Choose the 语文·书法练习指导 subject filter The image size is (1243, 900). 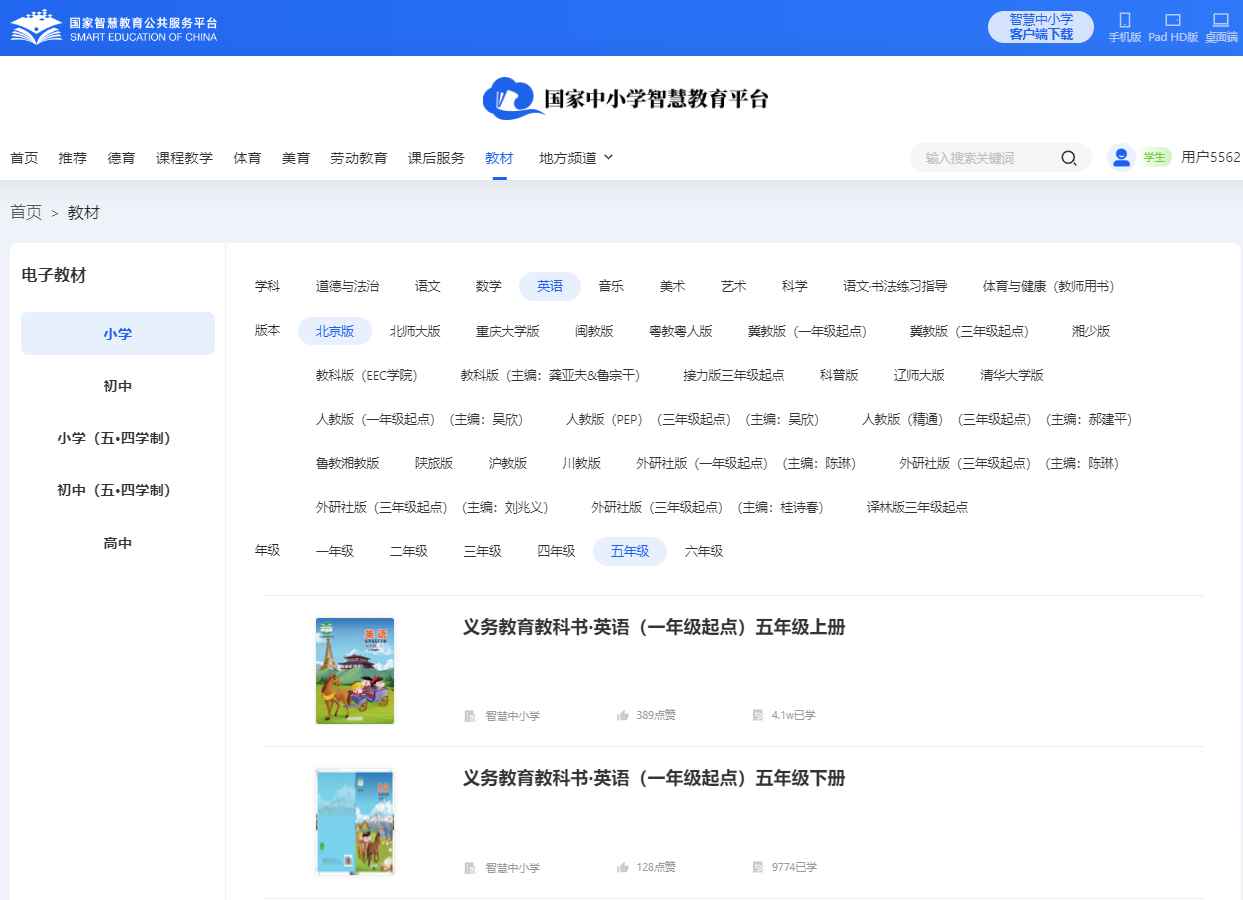click(x=895, y=286)
